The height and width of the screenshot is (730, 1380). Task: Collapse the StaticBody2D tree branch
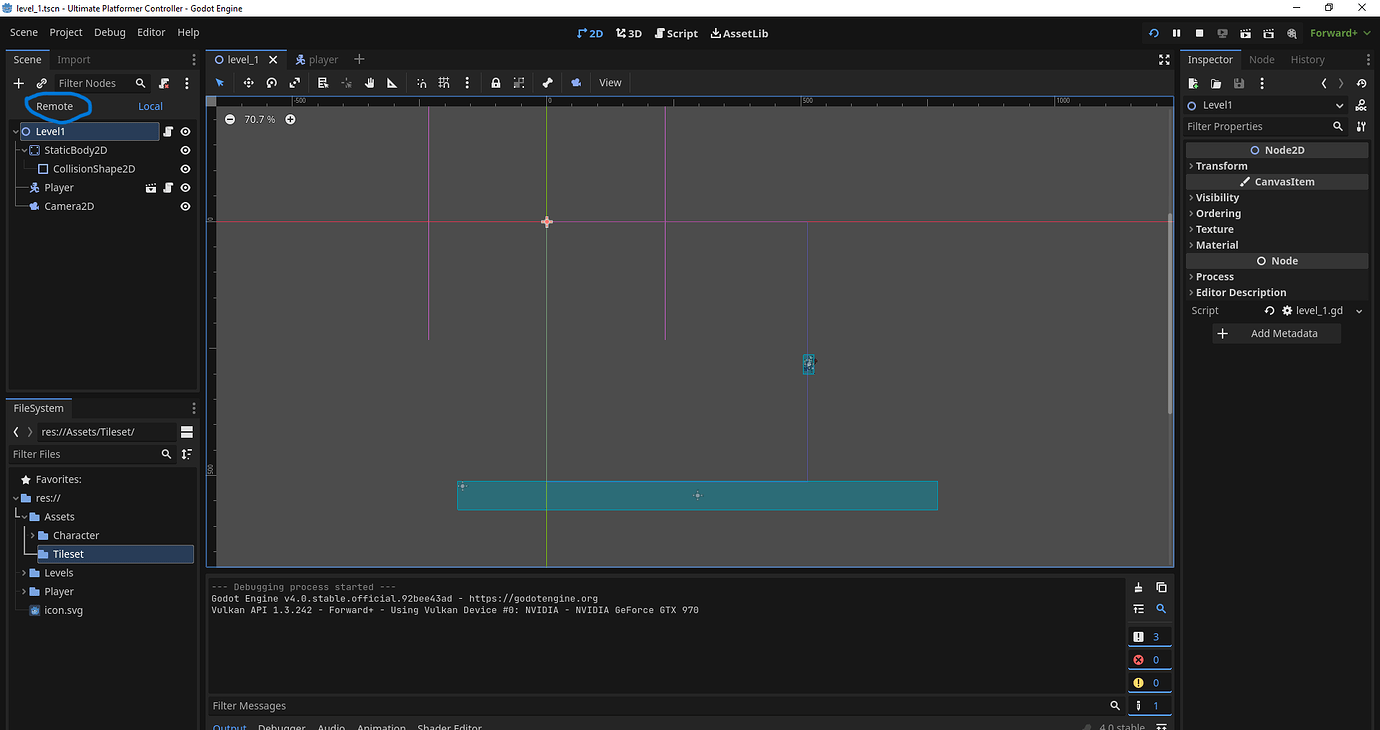[x=25, y=149]
